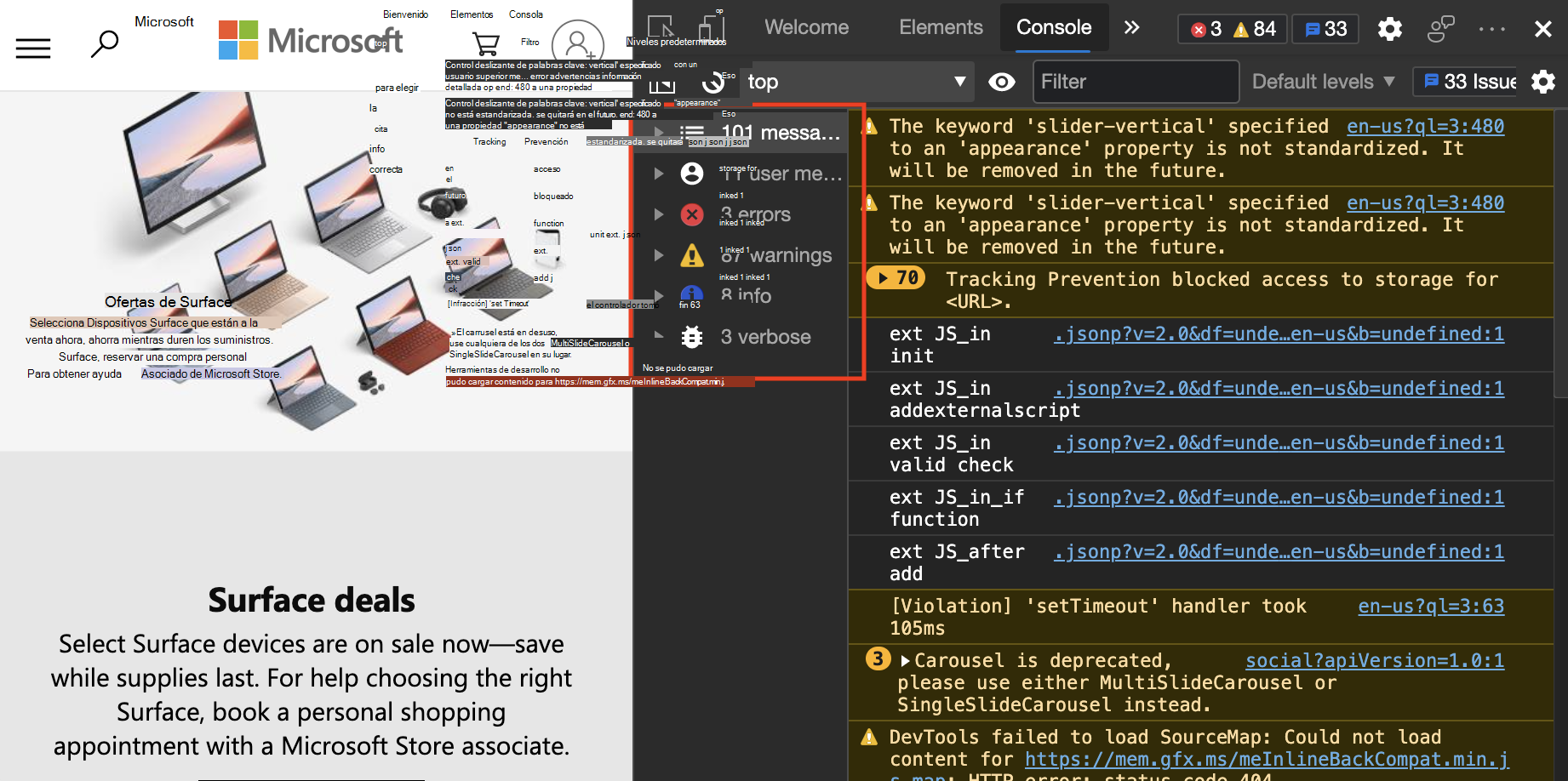Screen dimensions: 1568x781
Task: Open console settings gear in console toolbar
Action: [1542, 82]
